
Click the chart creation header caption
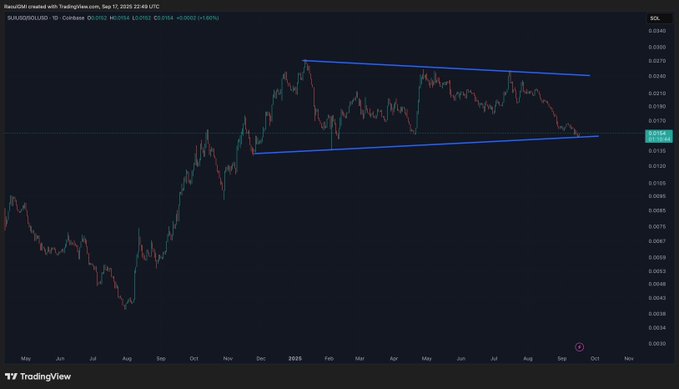coord(82,6)
